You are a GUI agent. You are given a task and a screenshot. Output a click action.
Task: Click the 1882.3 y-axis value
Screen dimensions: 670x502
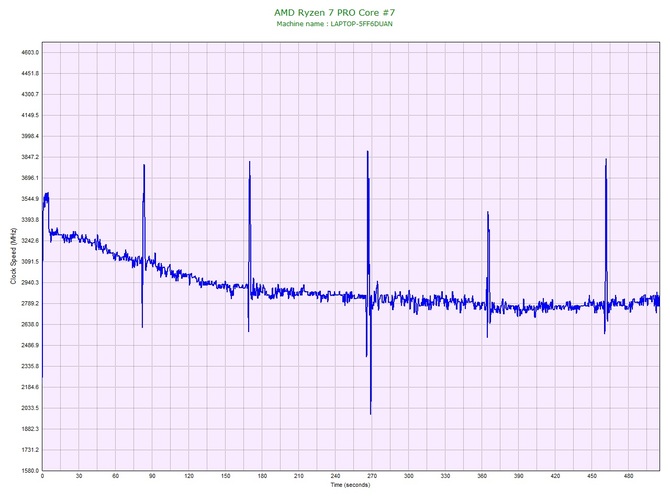pos(30,429)
